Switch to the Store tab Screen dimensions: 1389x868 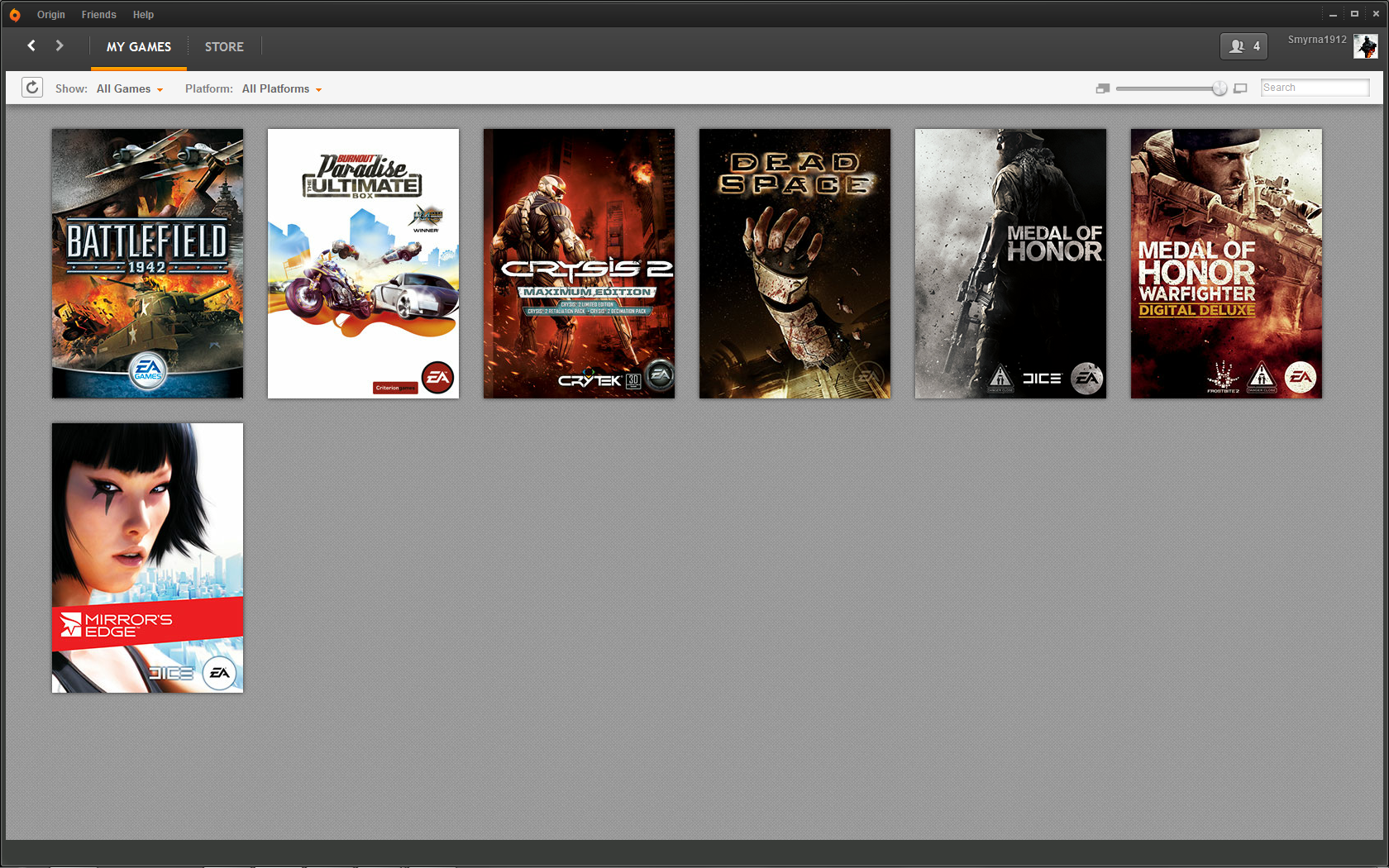click(224, 47)
